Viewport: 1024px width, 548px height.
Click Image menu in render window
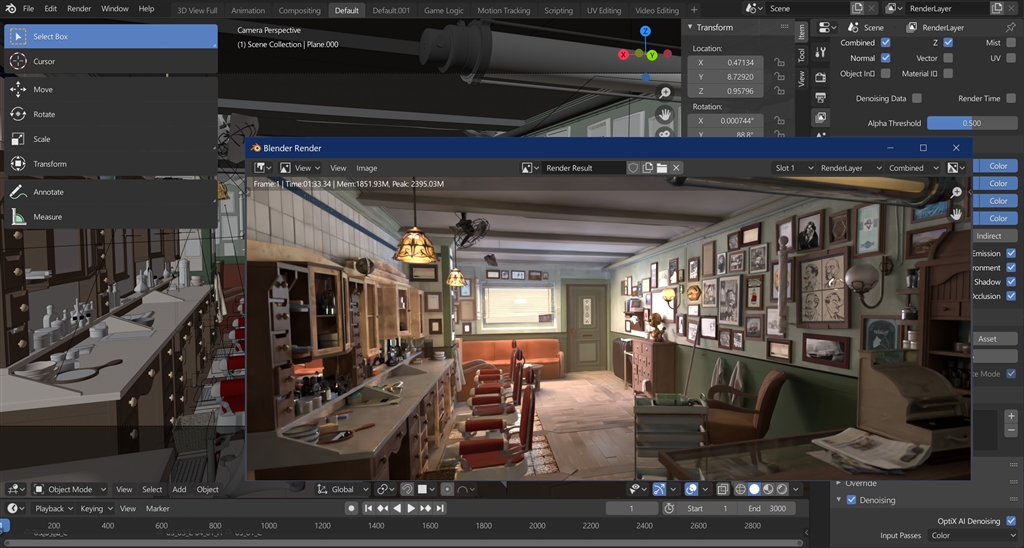[367, 168]
